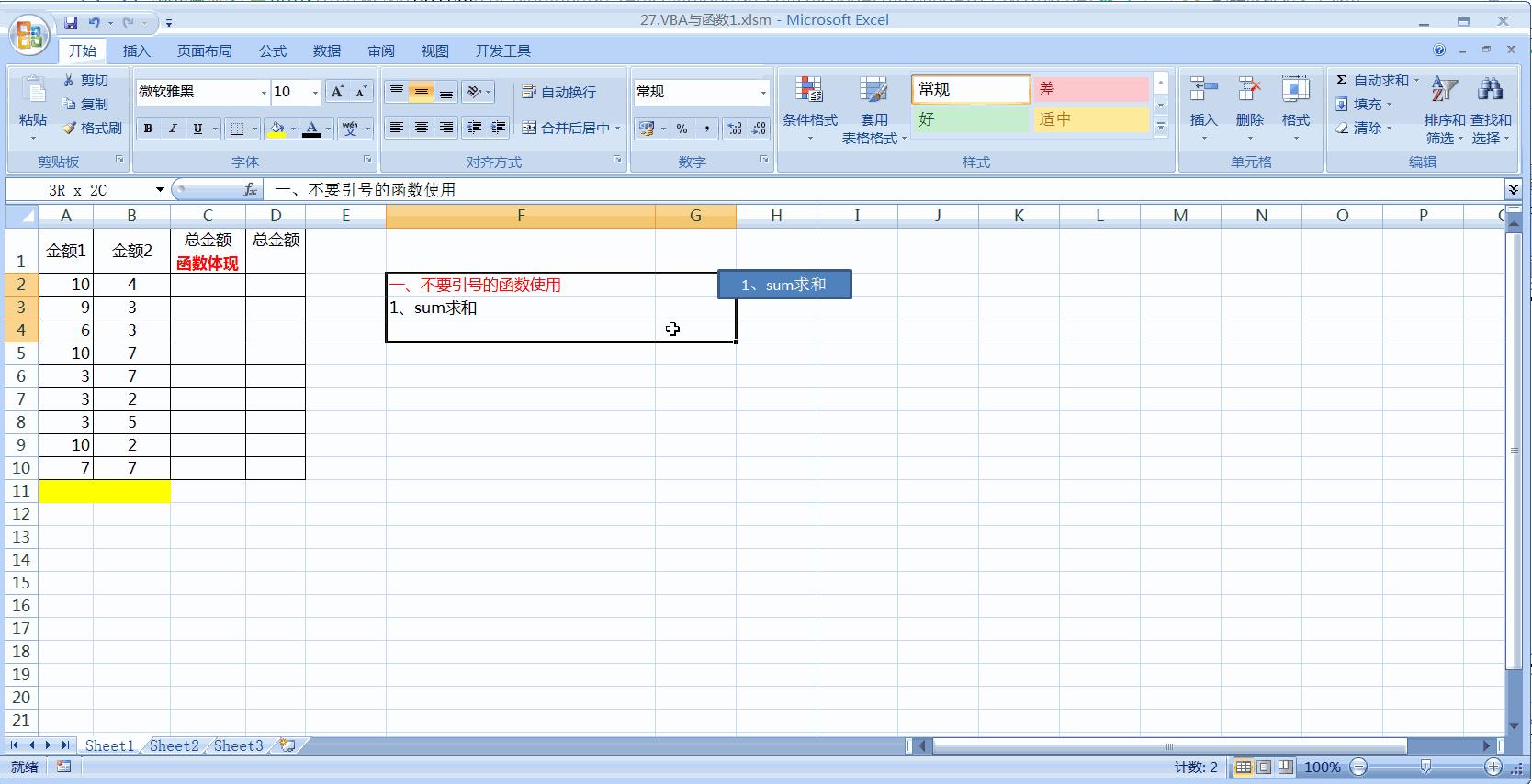Viewport: 1532px width, 784px height.
Task: Apply the font color
Action: pos(311,129)
